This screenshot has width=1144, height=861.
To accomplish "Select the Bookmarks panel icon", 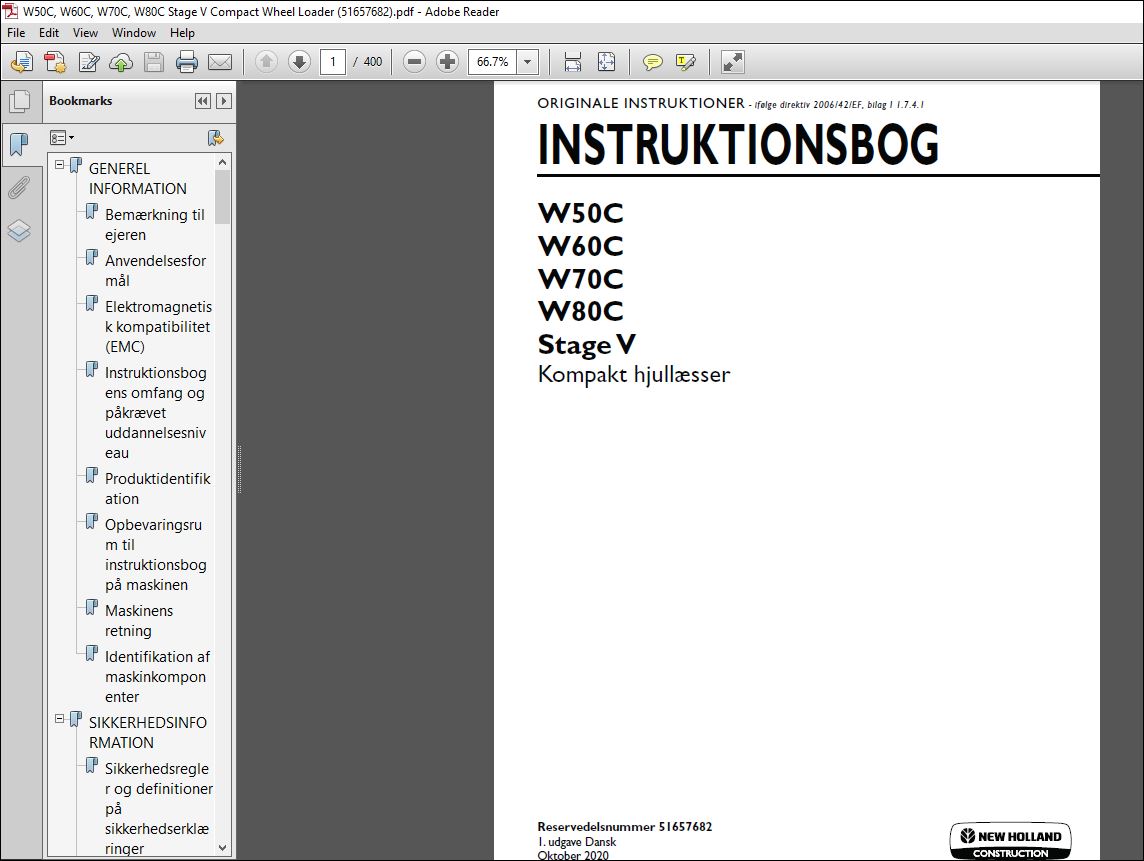I will [x=20, y=144].
